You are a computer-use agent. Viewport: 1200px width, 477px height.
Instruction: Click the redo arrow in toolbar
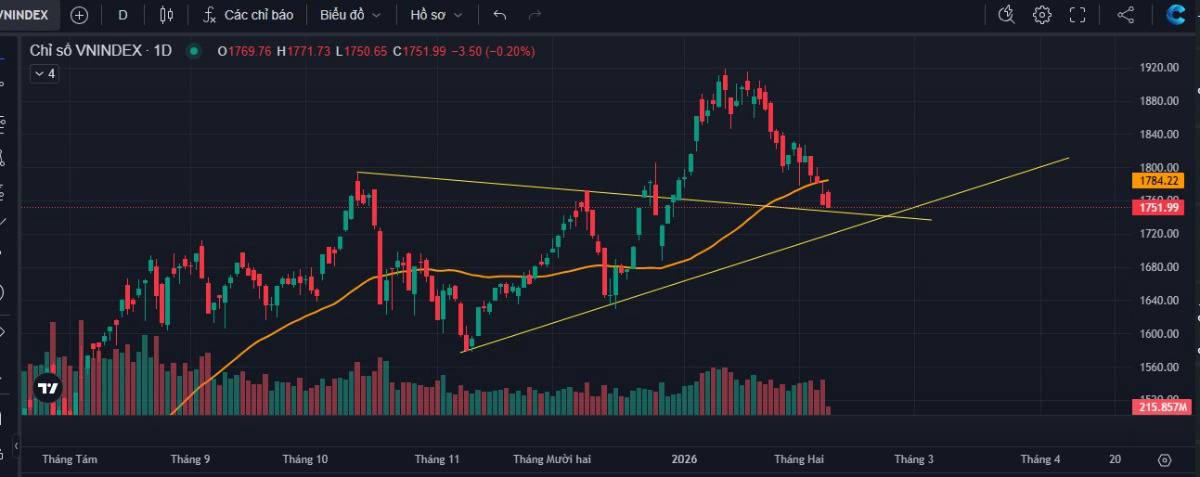535,15
